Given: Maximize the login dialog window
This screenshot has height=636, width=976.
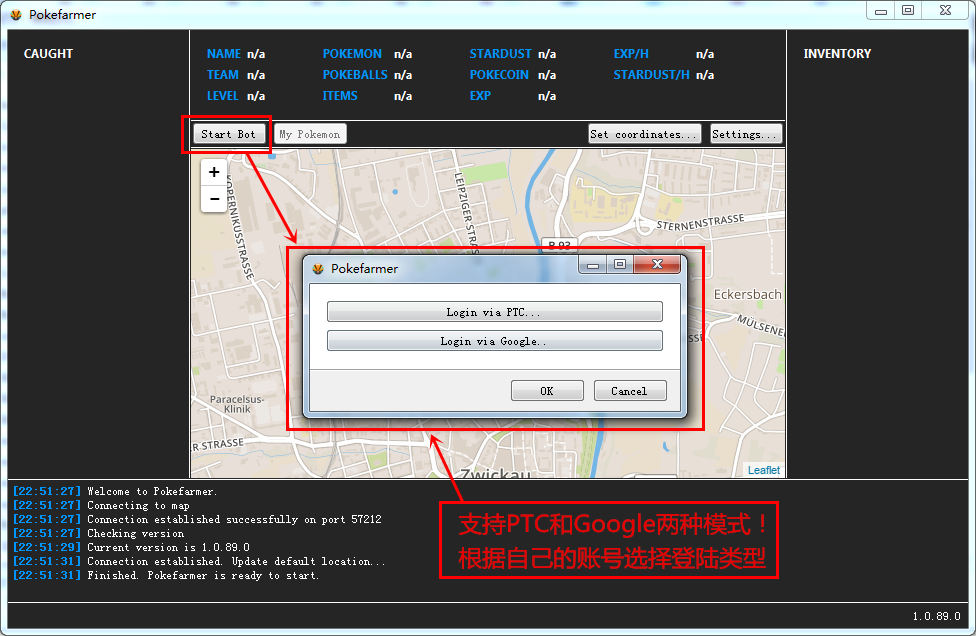Looking at the screenshot, I should pos(620,264).
